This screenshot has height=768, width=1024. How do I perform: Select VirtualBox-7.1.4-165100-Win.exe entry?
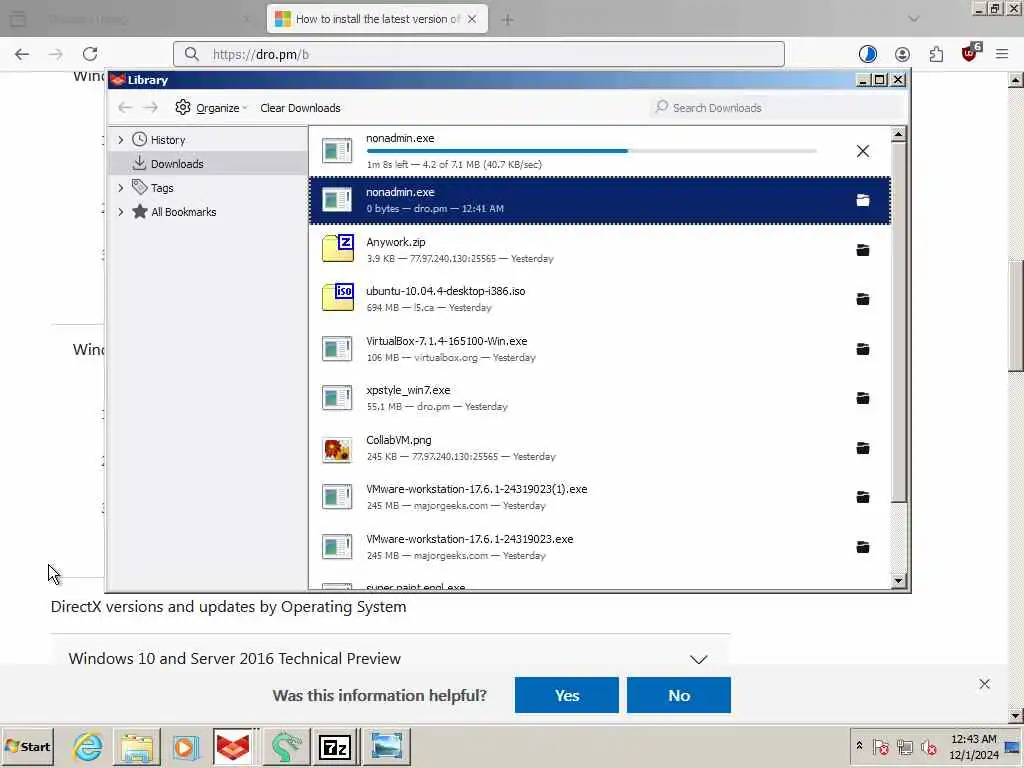click(x=600, y=349)
